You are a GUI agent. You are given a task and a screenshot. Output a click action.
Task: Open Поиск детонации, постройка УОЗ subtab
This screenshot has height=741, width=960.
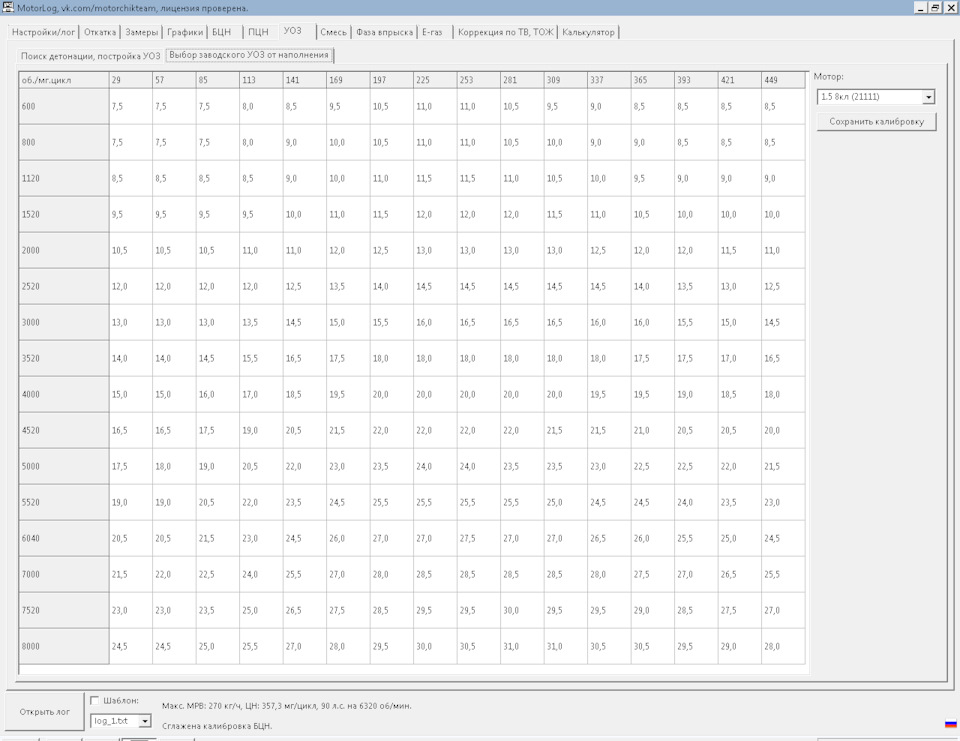pos(91,56)
